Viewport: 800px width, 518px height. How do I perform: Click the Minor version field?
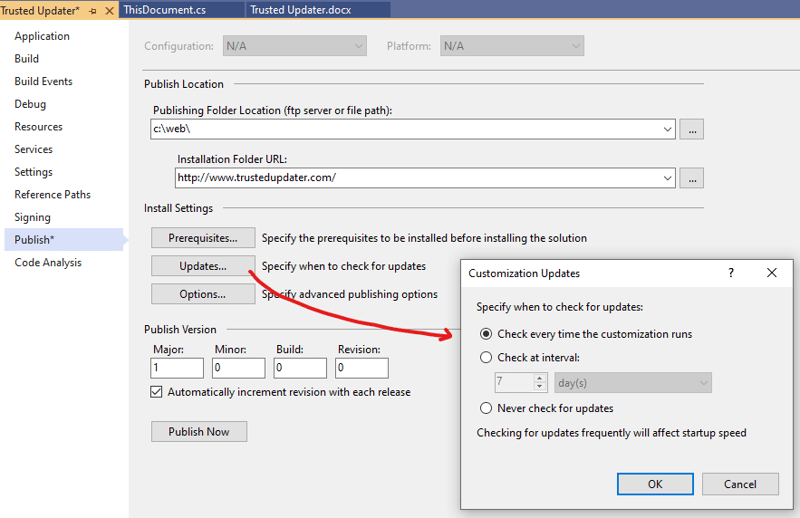click(239, 368)
